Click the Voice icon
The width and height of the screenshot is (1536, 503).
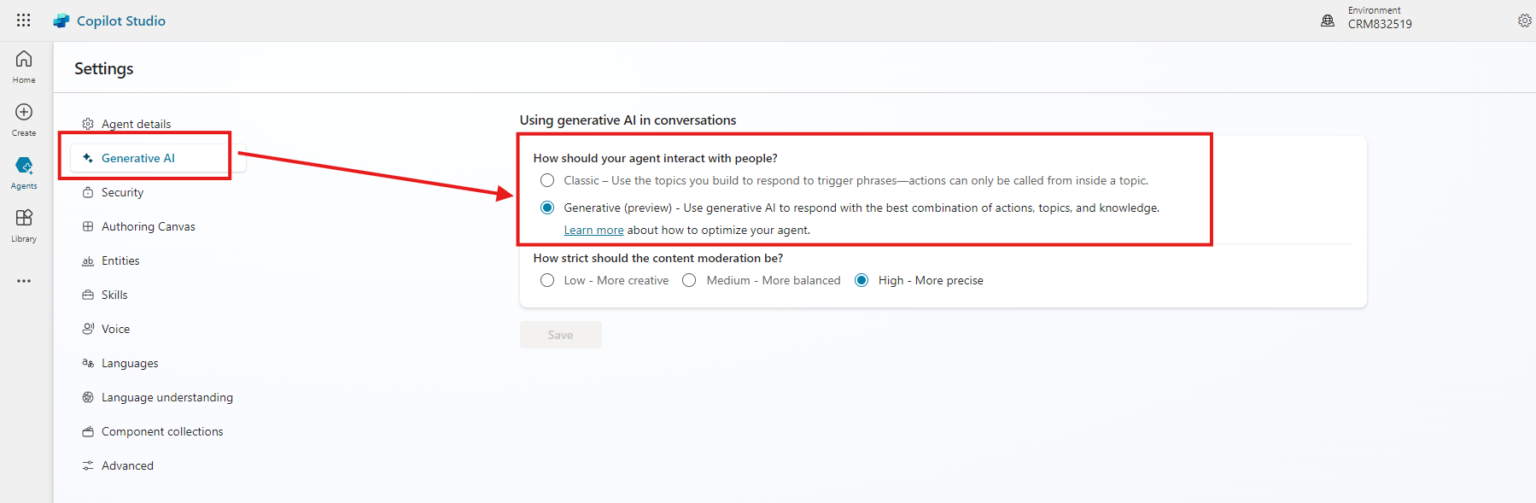[88, 329]
